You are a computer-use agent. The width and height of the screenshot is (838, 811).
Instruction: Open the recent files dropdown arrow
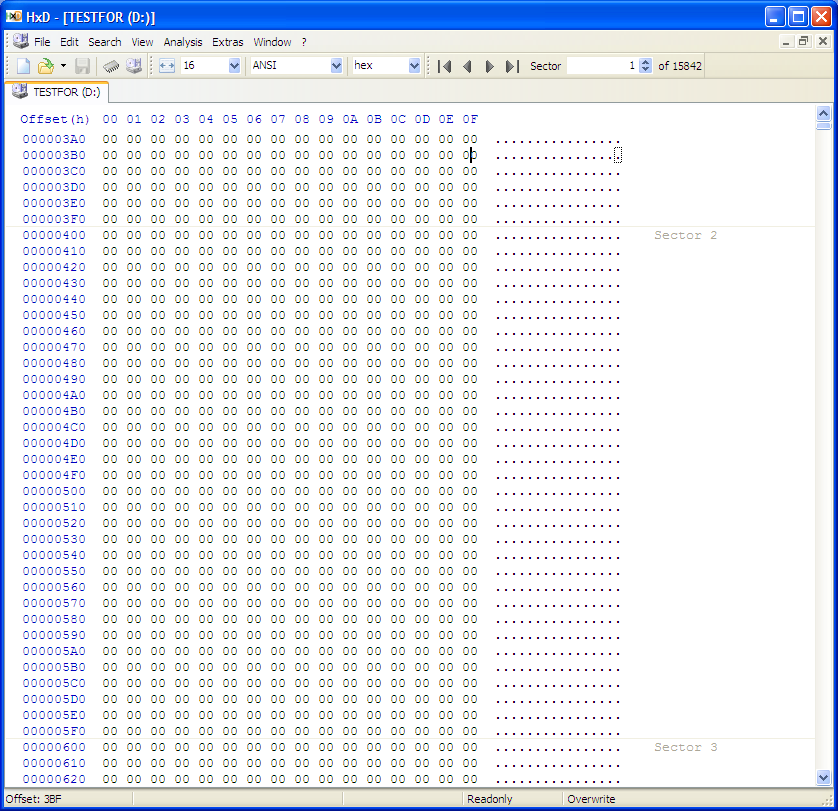point(63,66)
